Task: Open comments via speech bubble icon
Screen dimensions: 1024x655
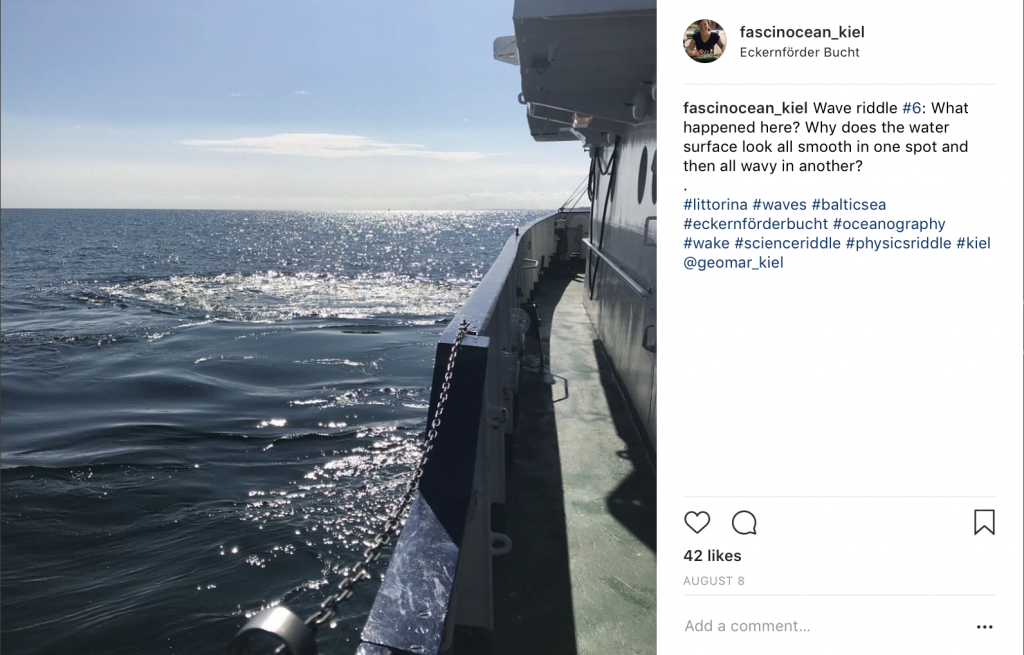Action: point(744,522)
